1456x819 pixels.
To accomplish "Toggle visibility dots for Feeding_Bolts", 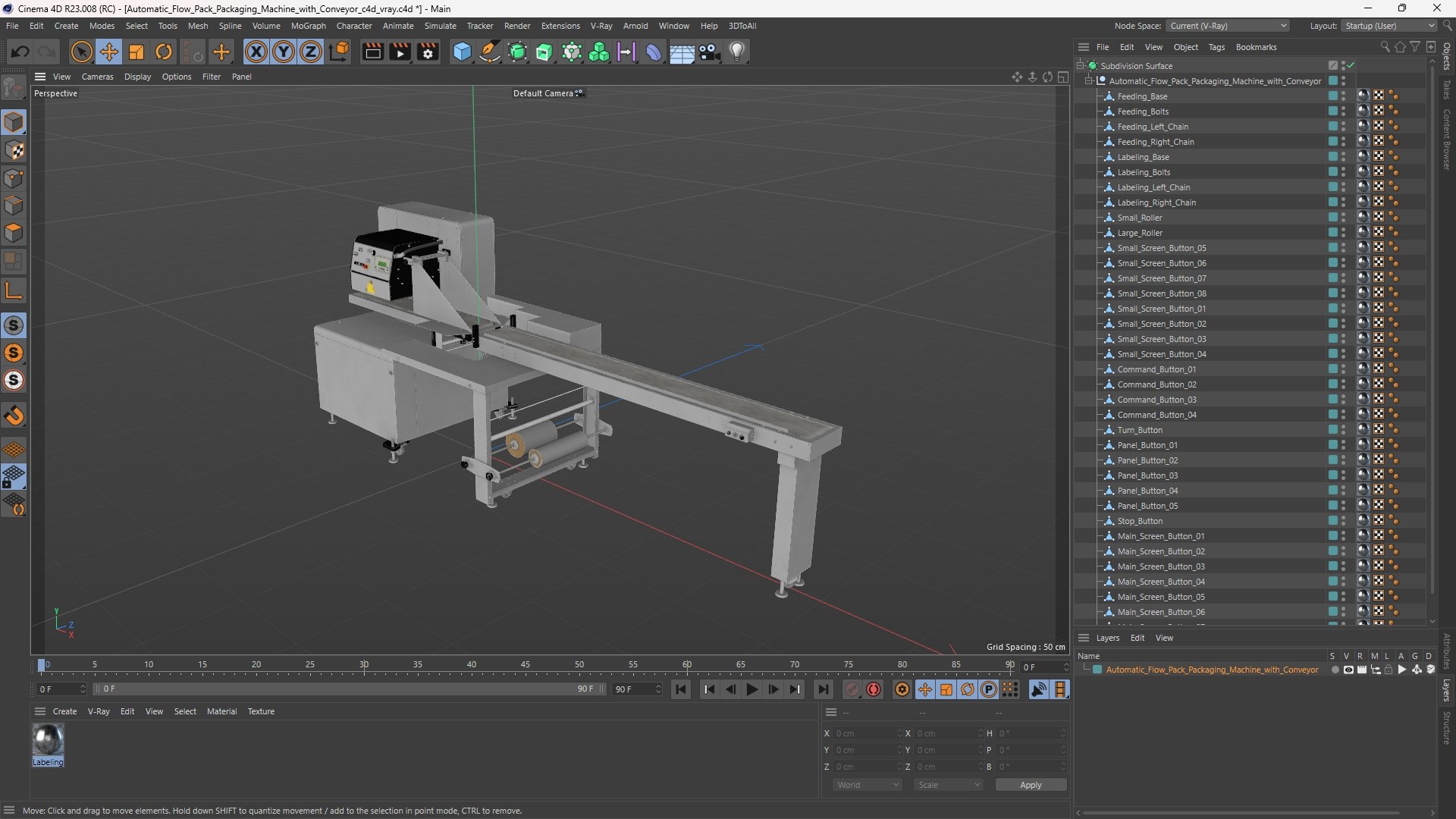I will (x=1343, y=111).
